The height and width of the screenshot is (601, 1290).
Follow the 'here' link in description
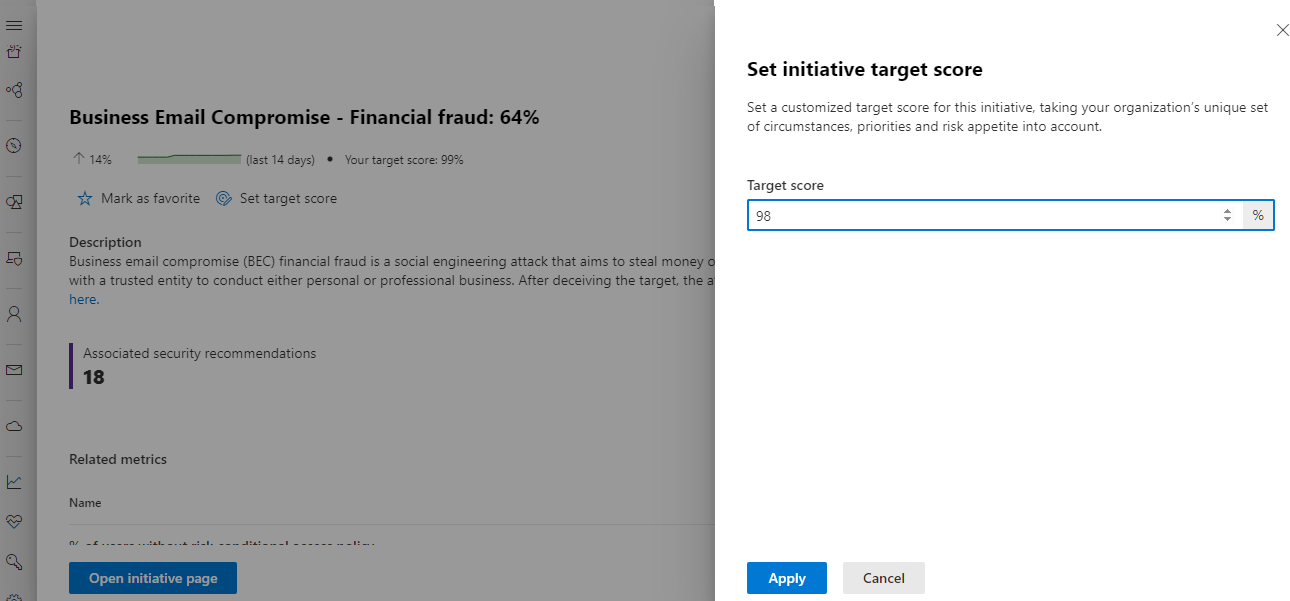[83, 299]
